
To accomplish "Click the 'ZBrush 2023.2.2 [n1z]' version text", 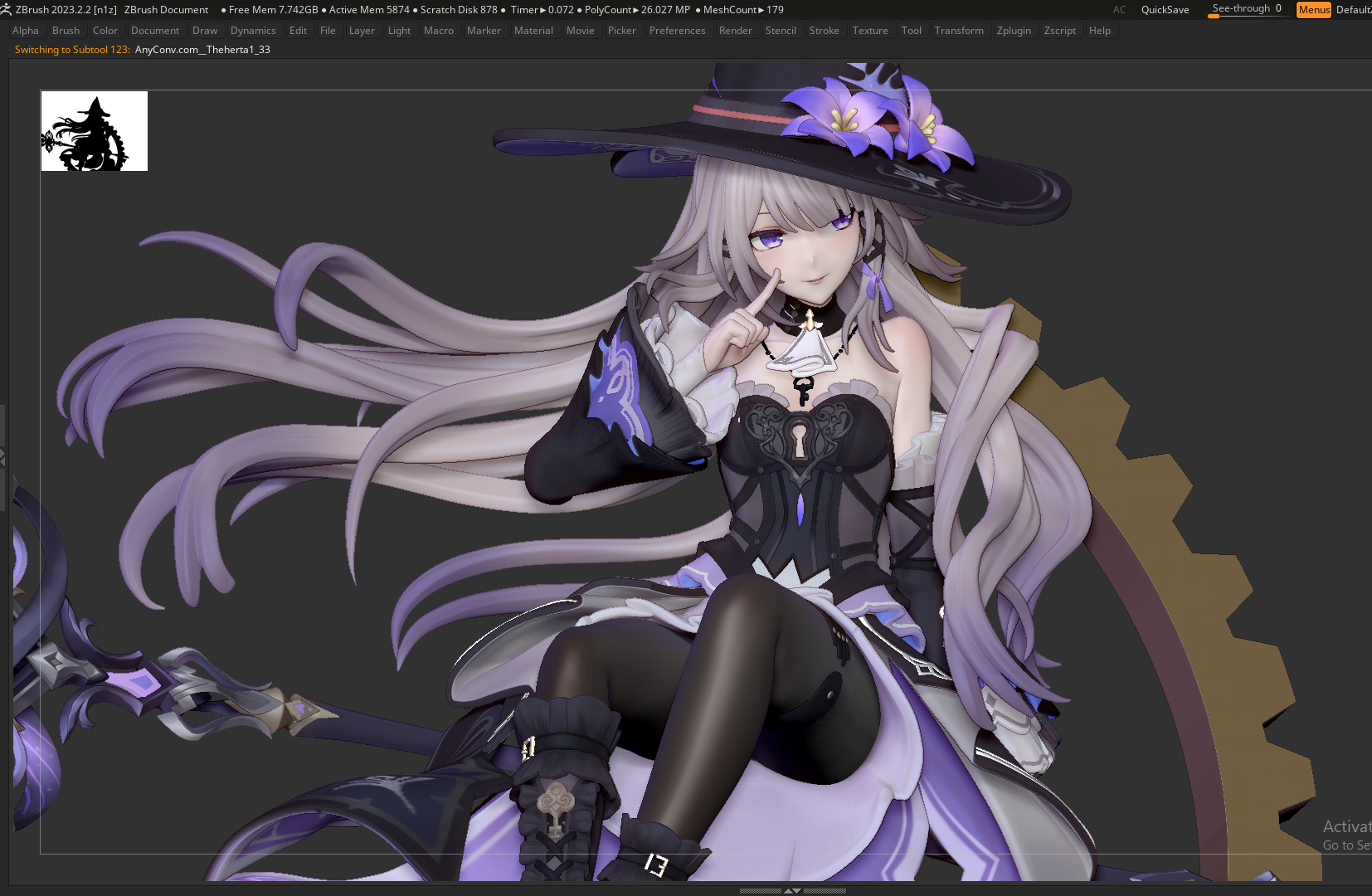I will [x=66, y=10].
